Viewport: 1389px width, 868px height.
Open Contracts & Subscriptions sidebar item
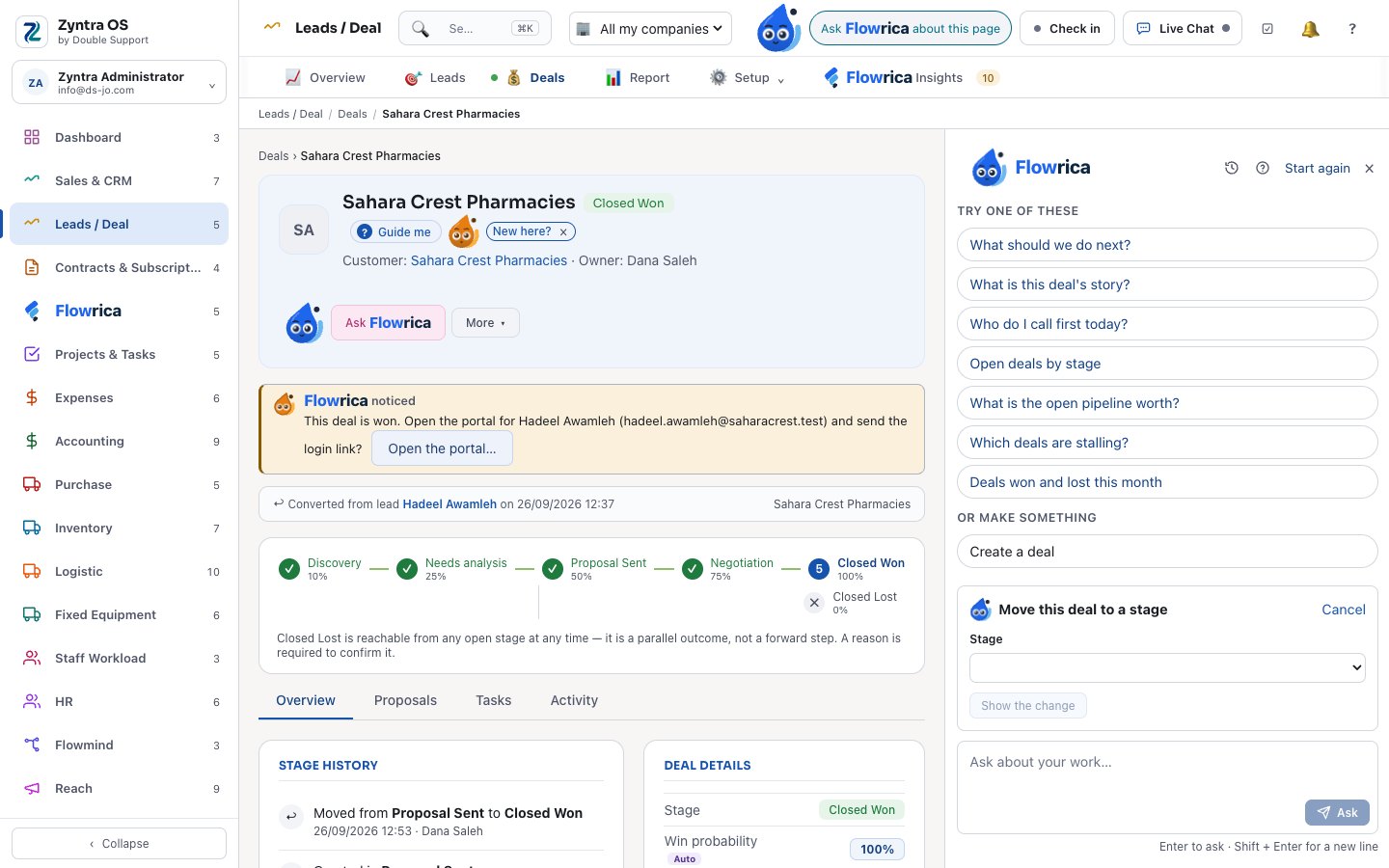[120, 268]
